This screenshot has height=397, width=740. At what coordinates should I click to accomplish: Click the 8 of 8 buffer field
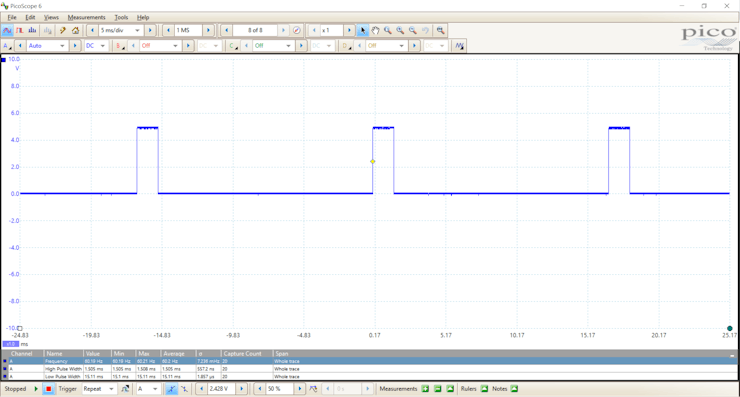255,30
